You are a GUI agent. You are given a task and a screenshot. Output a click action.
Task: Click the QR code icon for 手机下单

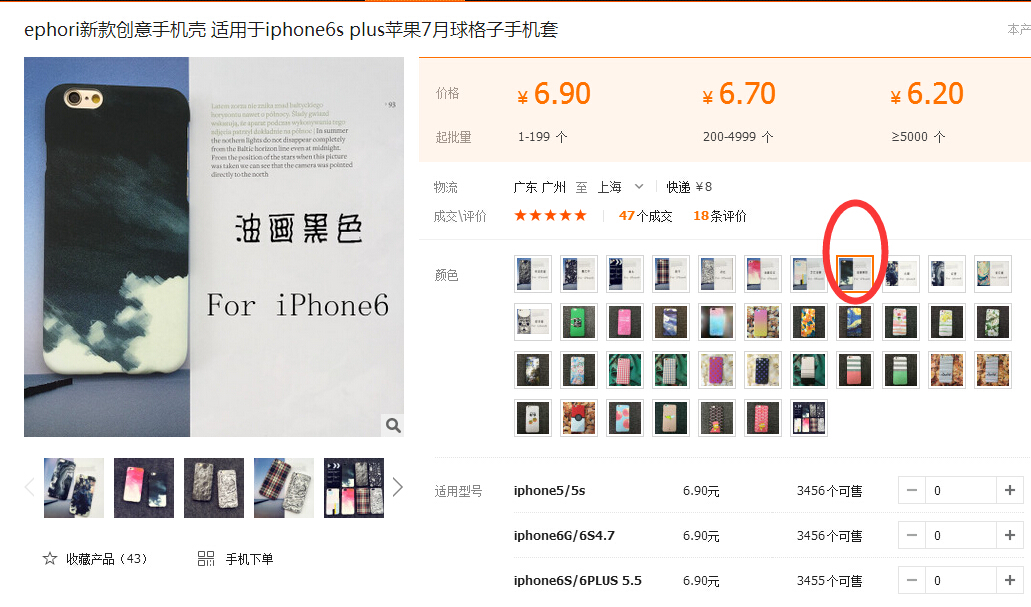click(x=206, y=559)
